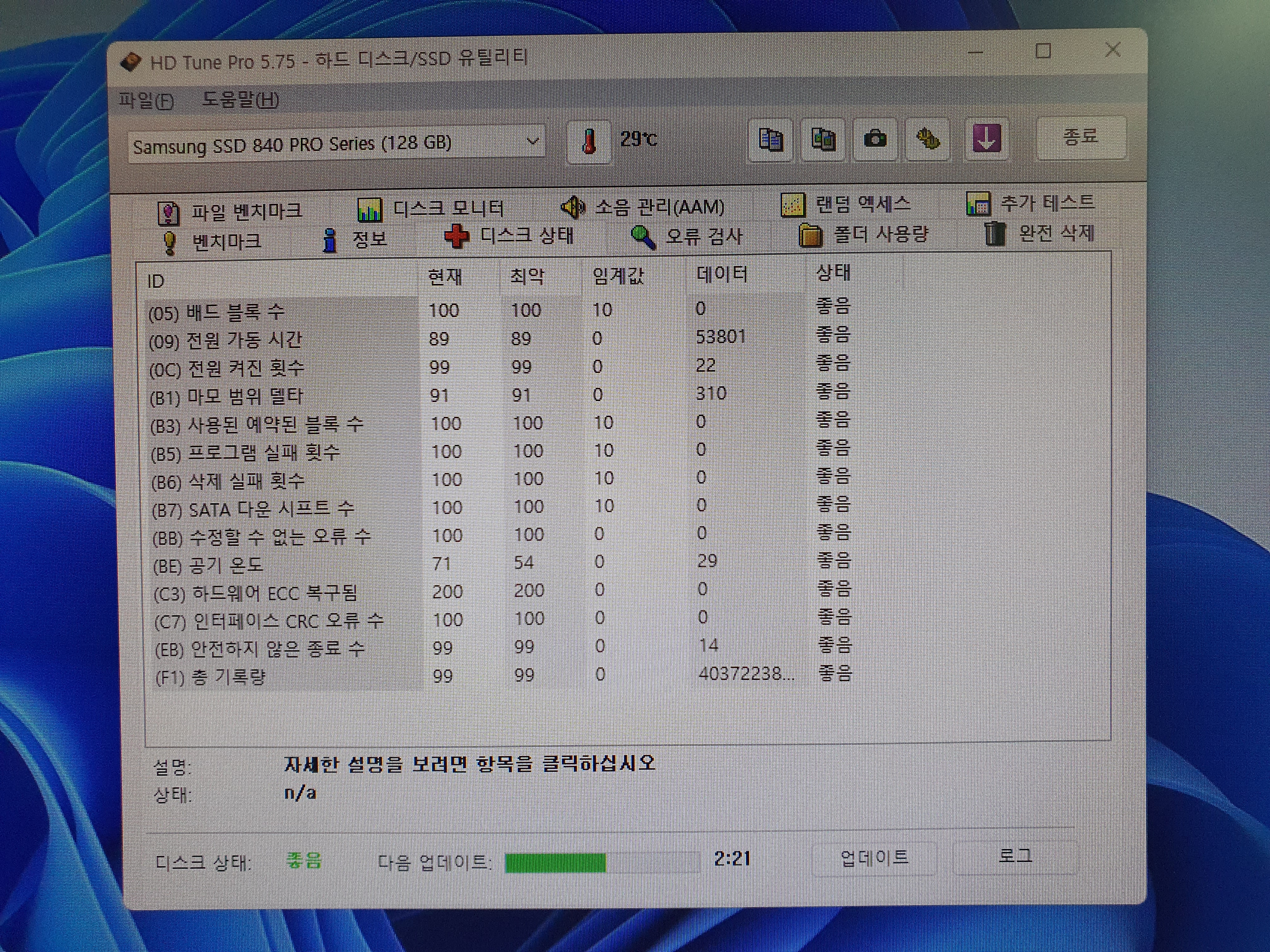
Task: Click the options wrench icon
Action: (927, 139)
